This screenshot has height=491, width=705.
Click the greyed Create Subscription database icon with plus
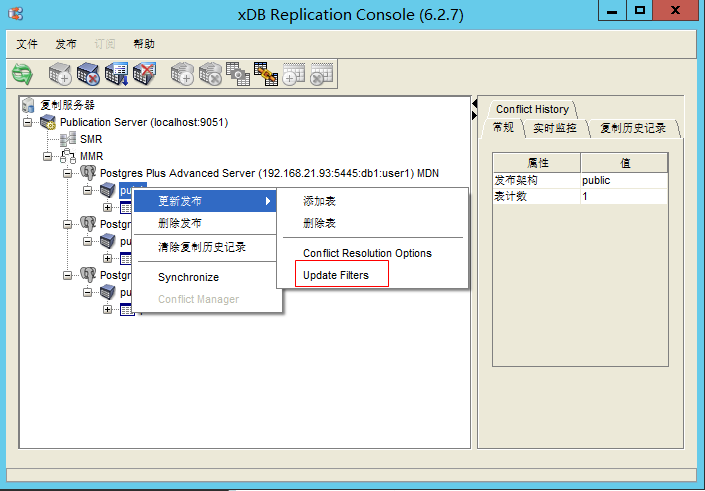[x=182, y=74]
